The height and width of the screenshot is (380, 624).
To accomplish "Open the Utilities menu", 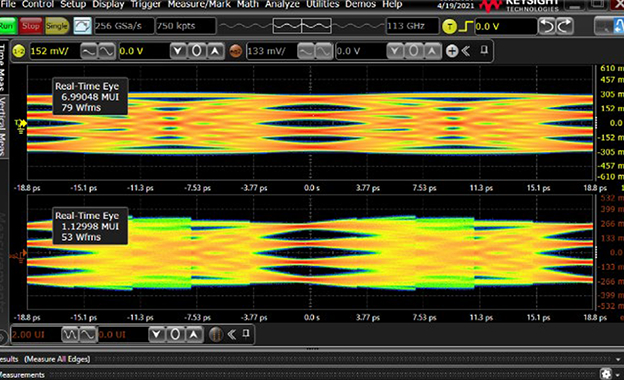I will tap(322, 4).
